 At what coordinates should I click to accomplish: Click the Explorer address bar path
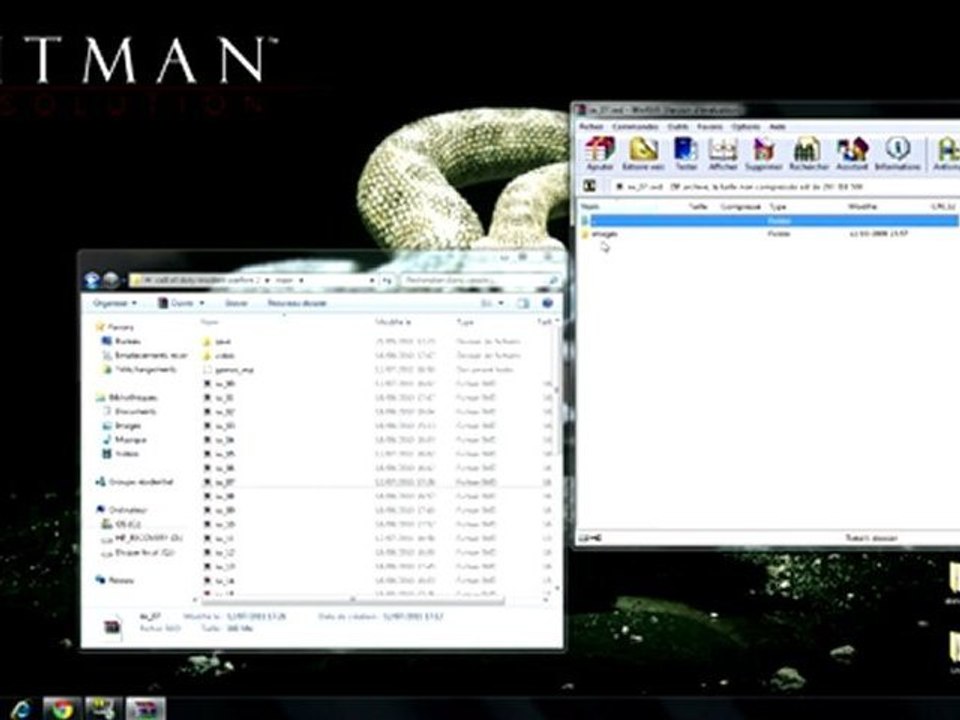pyautogui.click(x=251, y=280)
